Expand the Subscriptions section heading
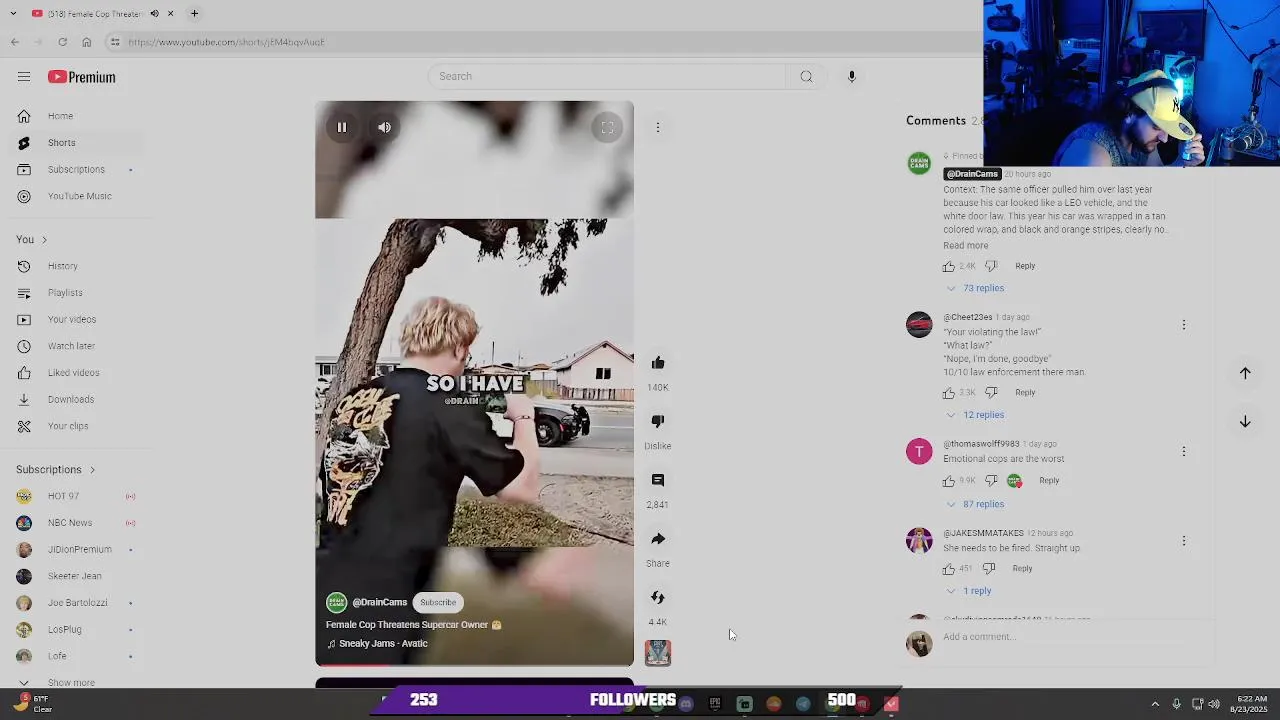 coord(56,470)
